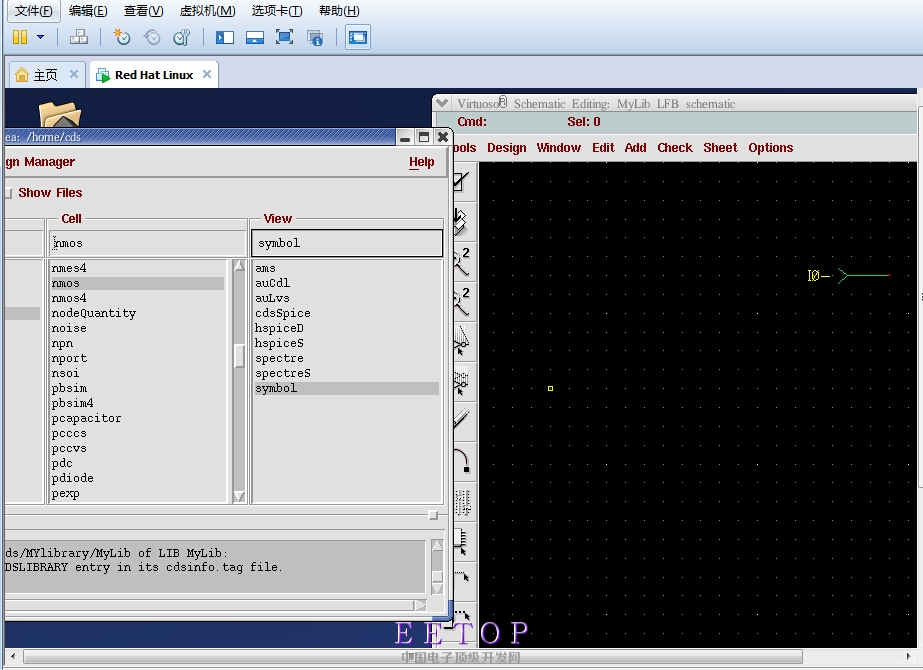This screenshot has width=923, height=670.
Task: Click the Cell name input field
Action: click(148, 243)
